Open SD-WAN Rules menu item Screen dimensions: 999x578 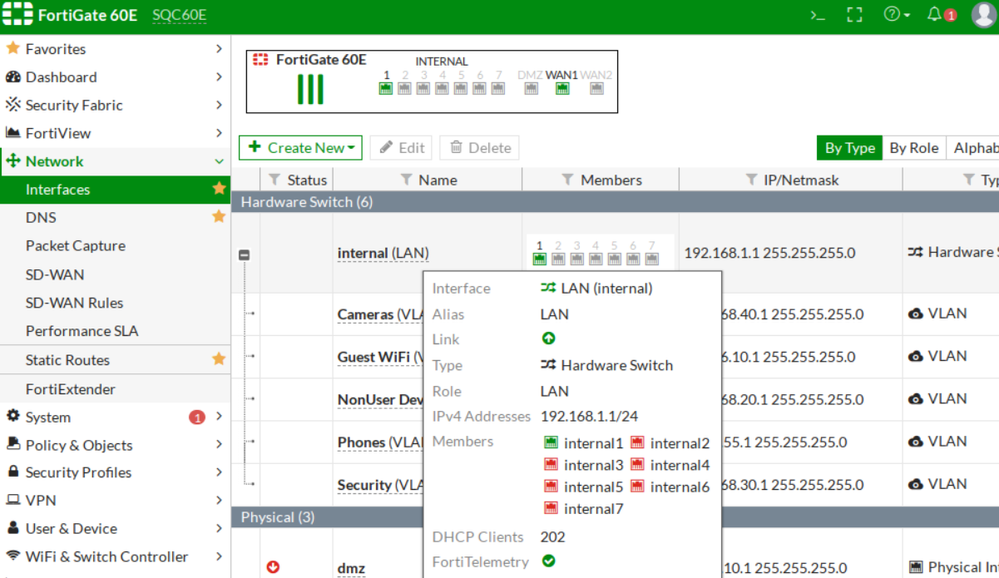(x=74, y=302)
